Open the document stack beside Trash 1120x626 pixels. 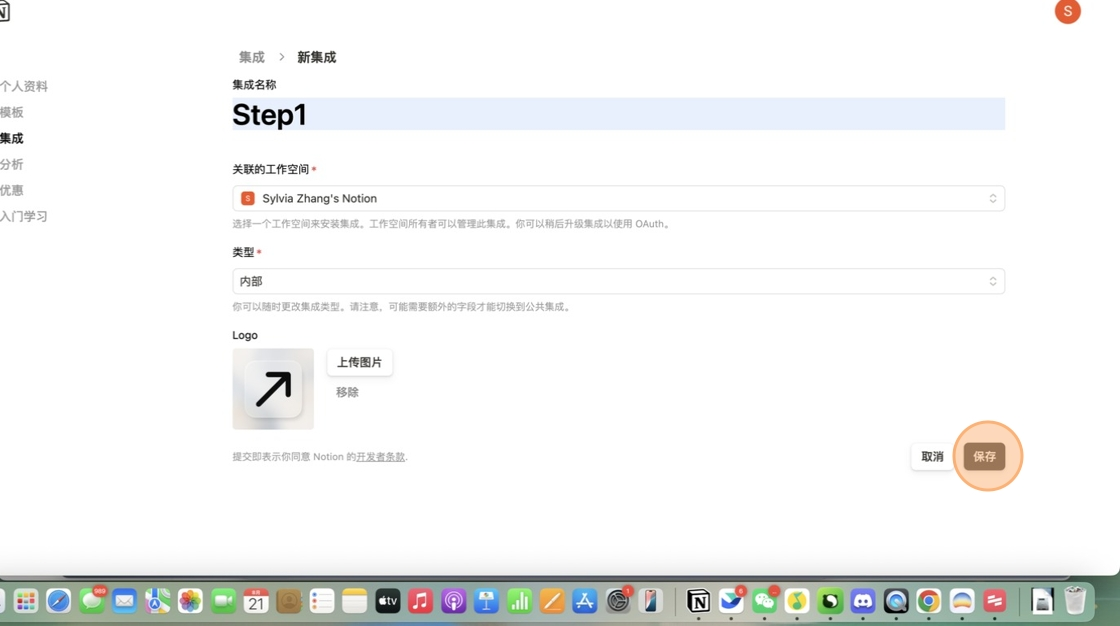[x=1042, y=601]
